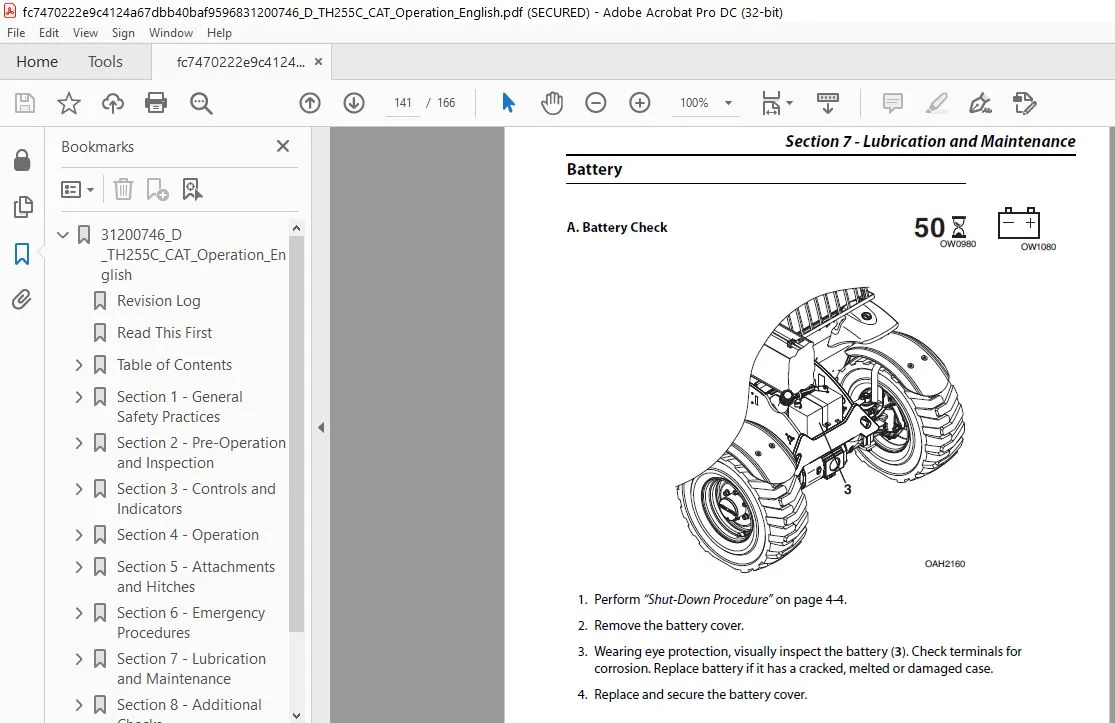1115x723 pixels.
Task: Open the Window menu
Action: click(x=171, y=33)
